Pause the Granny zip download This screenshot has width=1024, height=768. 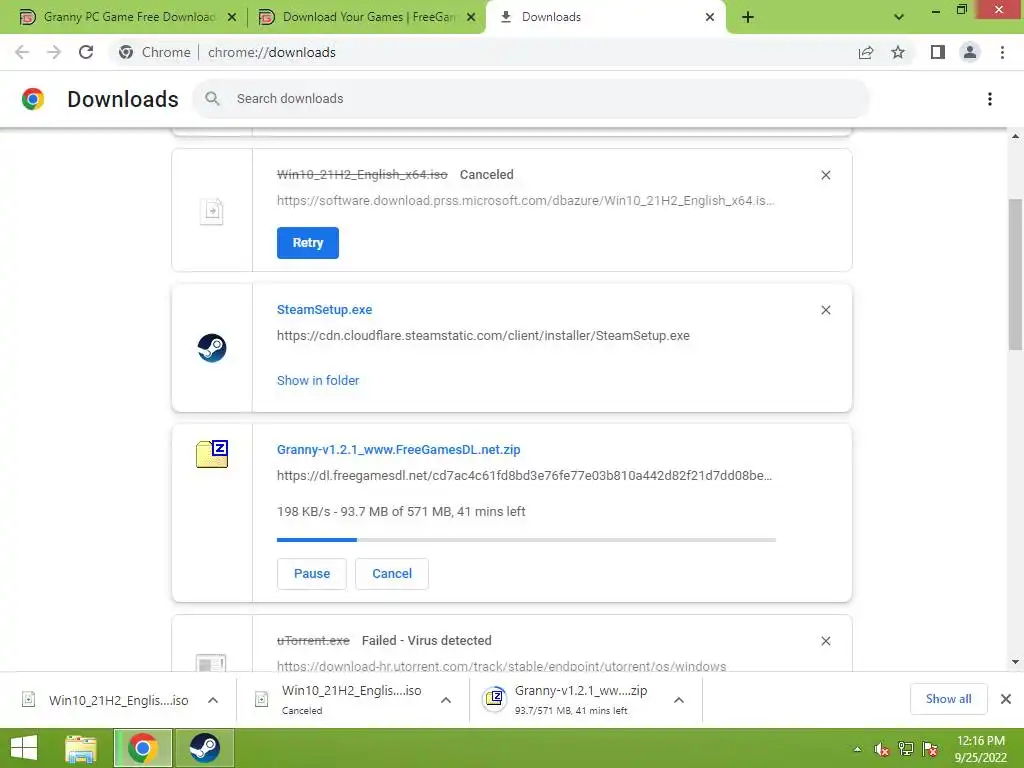(x=312, y=573)
